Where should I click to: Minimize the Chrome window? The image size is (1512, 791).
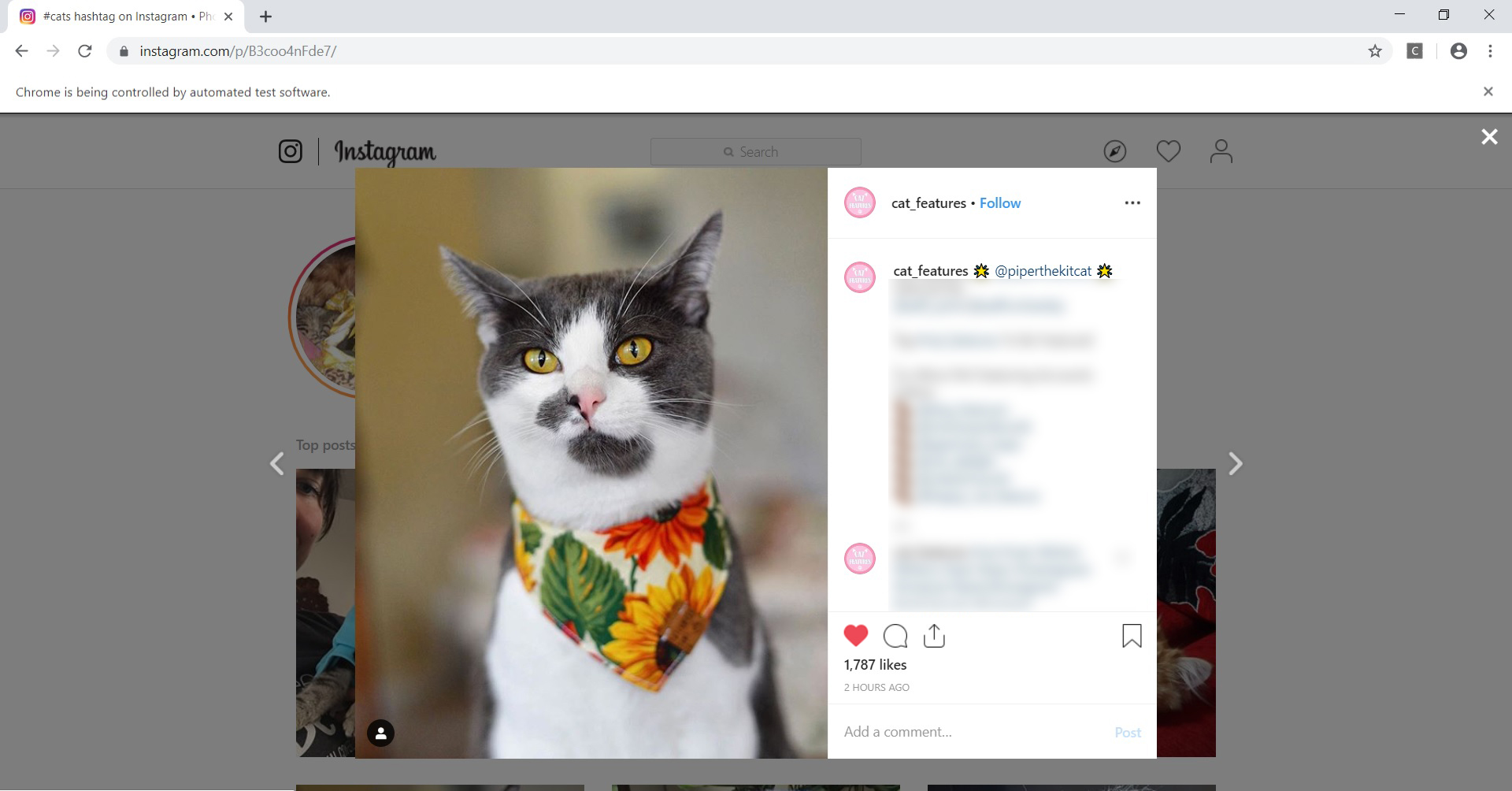[1399, 14]
